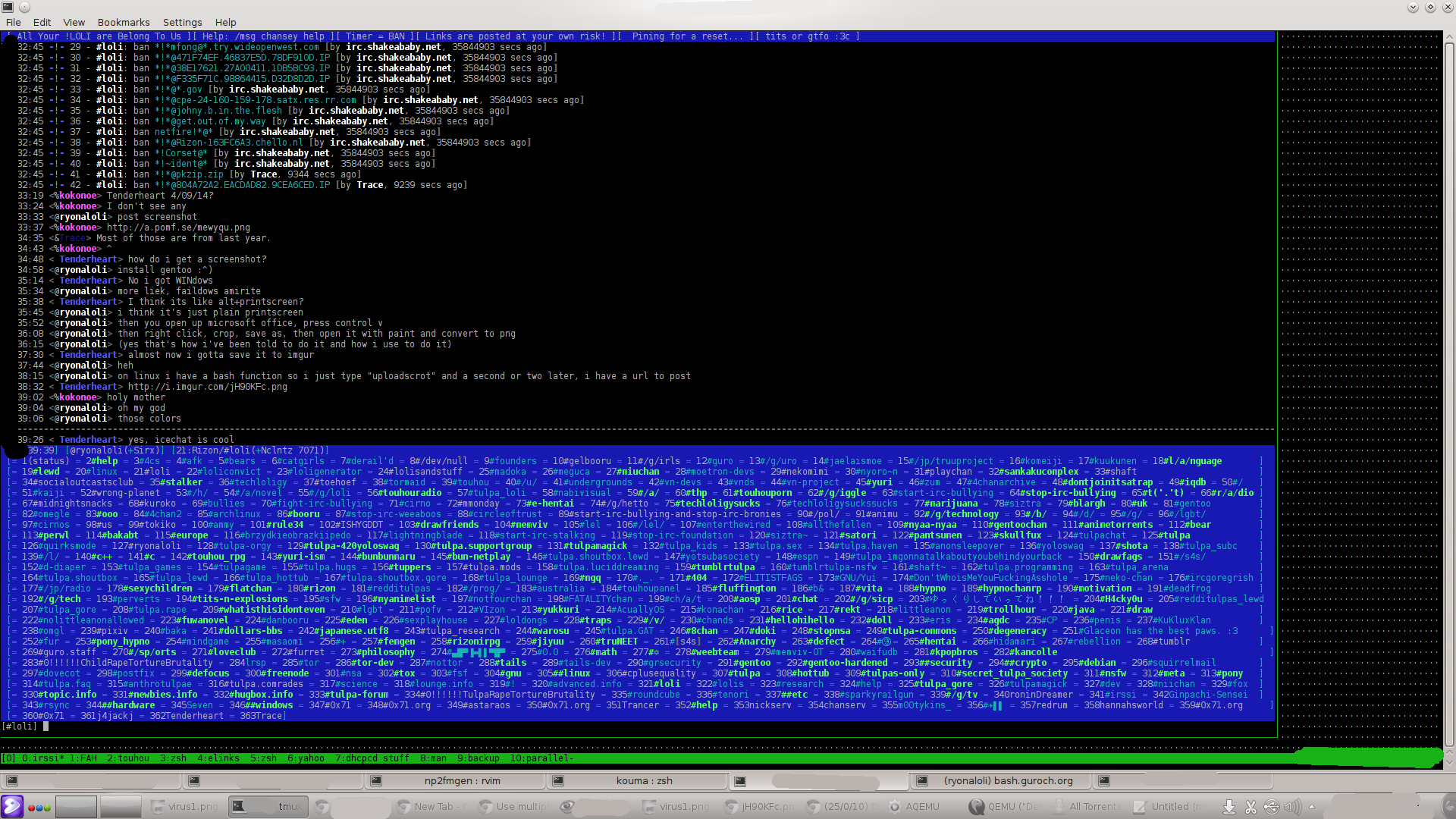Open the Bookmarks menu
Image resolution: width=1456 pixels, height=819 pixels.
point(124,22)
